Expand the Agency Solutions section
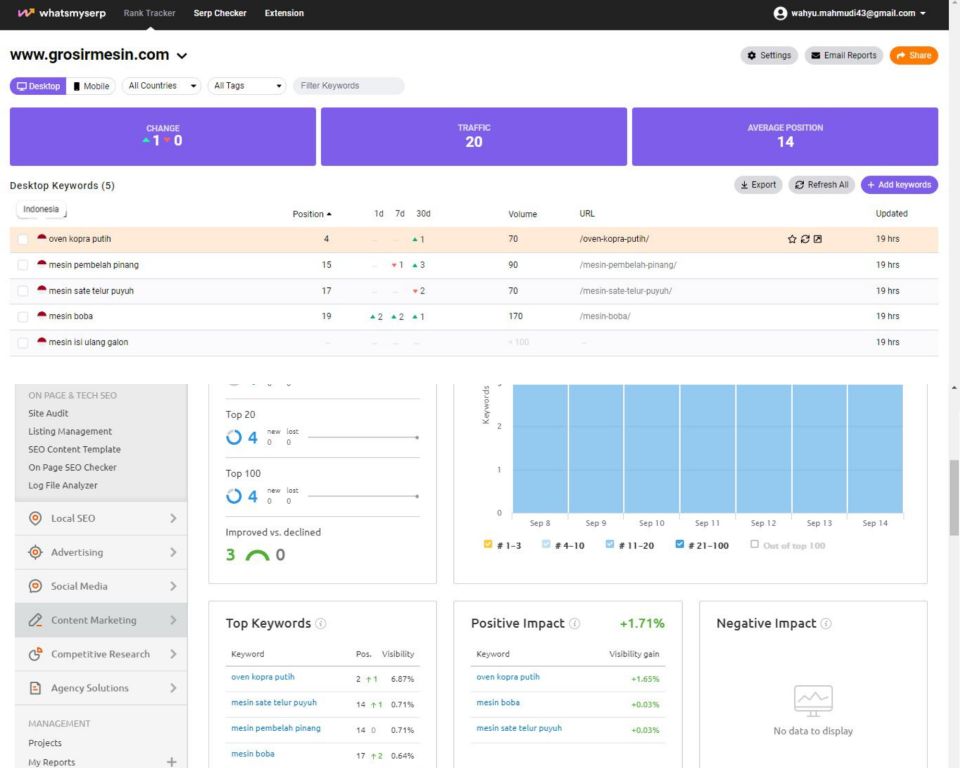This screenshot has height=768, width=960. [173, 688]
